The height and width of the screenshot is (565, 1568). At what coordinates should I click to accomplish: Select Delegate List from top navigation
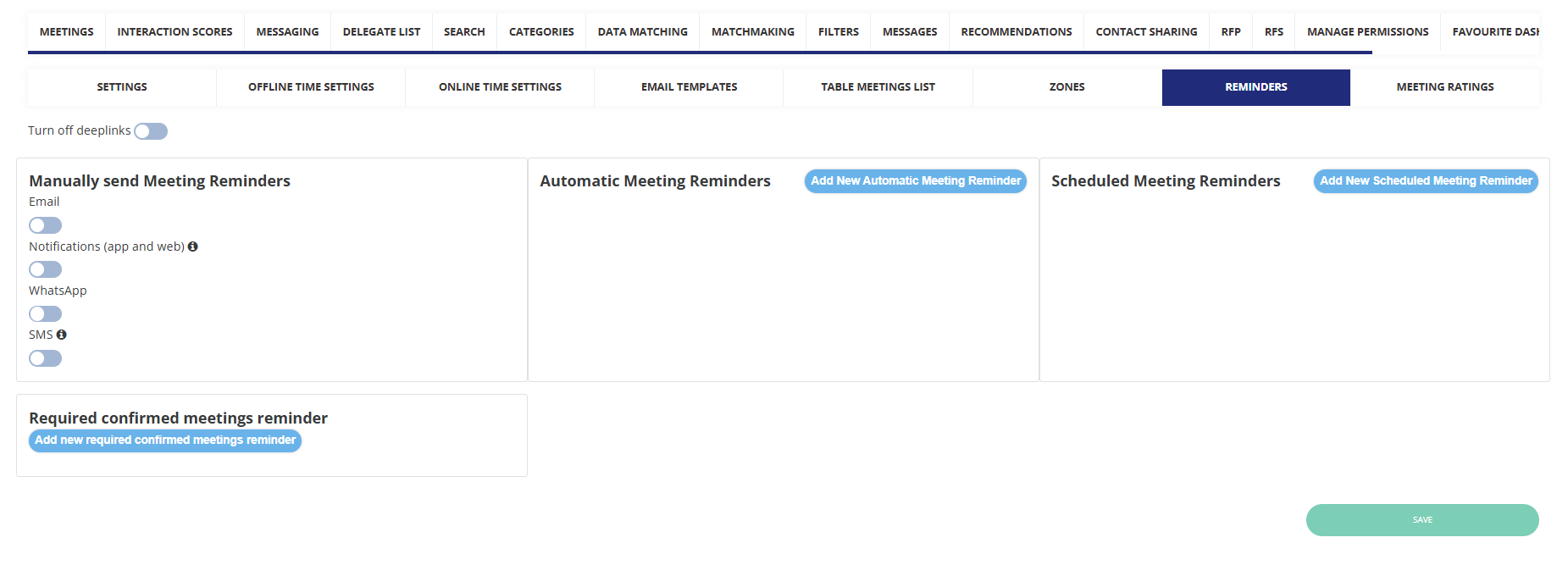coord(381,32)
